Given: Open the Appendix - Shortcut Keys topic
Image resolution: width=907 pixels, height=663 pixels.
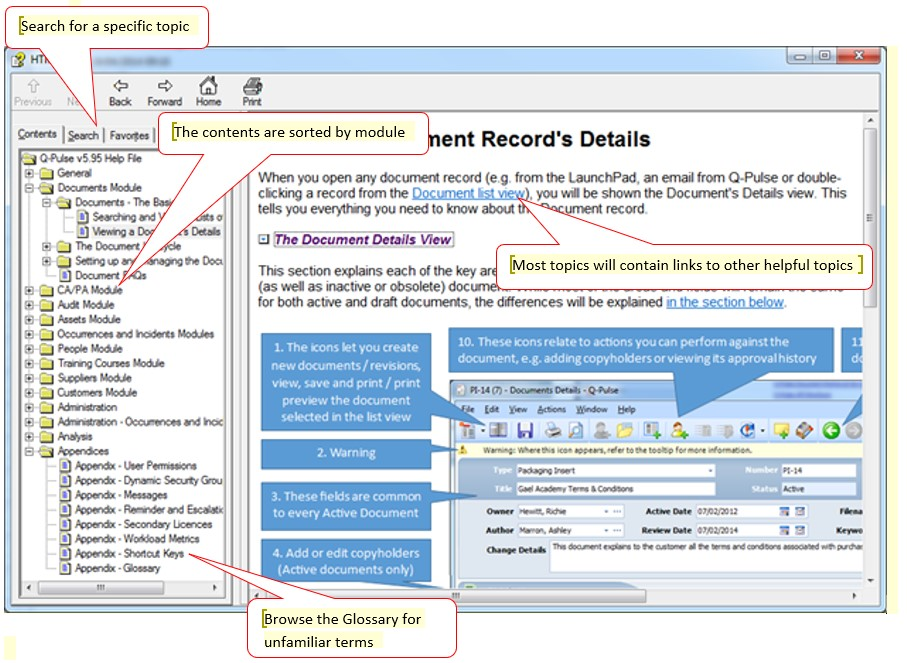Looking at the screenshot, I should point(130,554).
